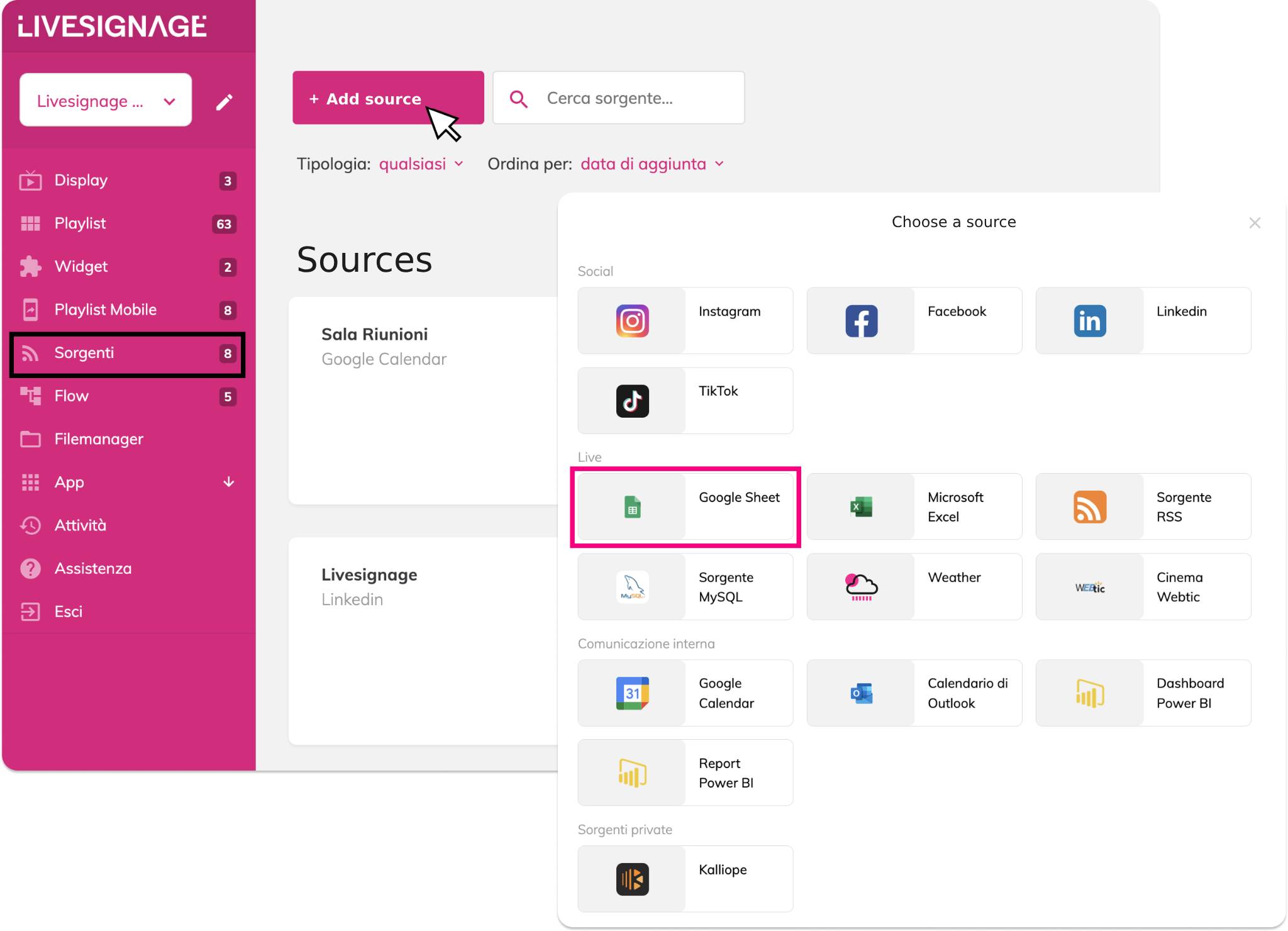The width and height of the screenshot is (1288, 931).
Task: Click the Google Calendar label in panel
Action: coord(726,693)
